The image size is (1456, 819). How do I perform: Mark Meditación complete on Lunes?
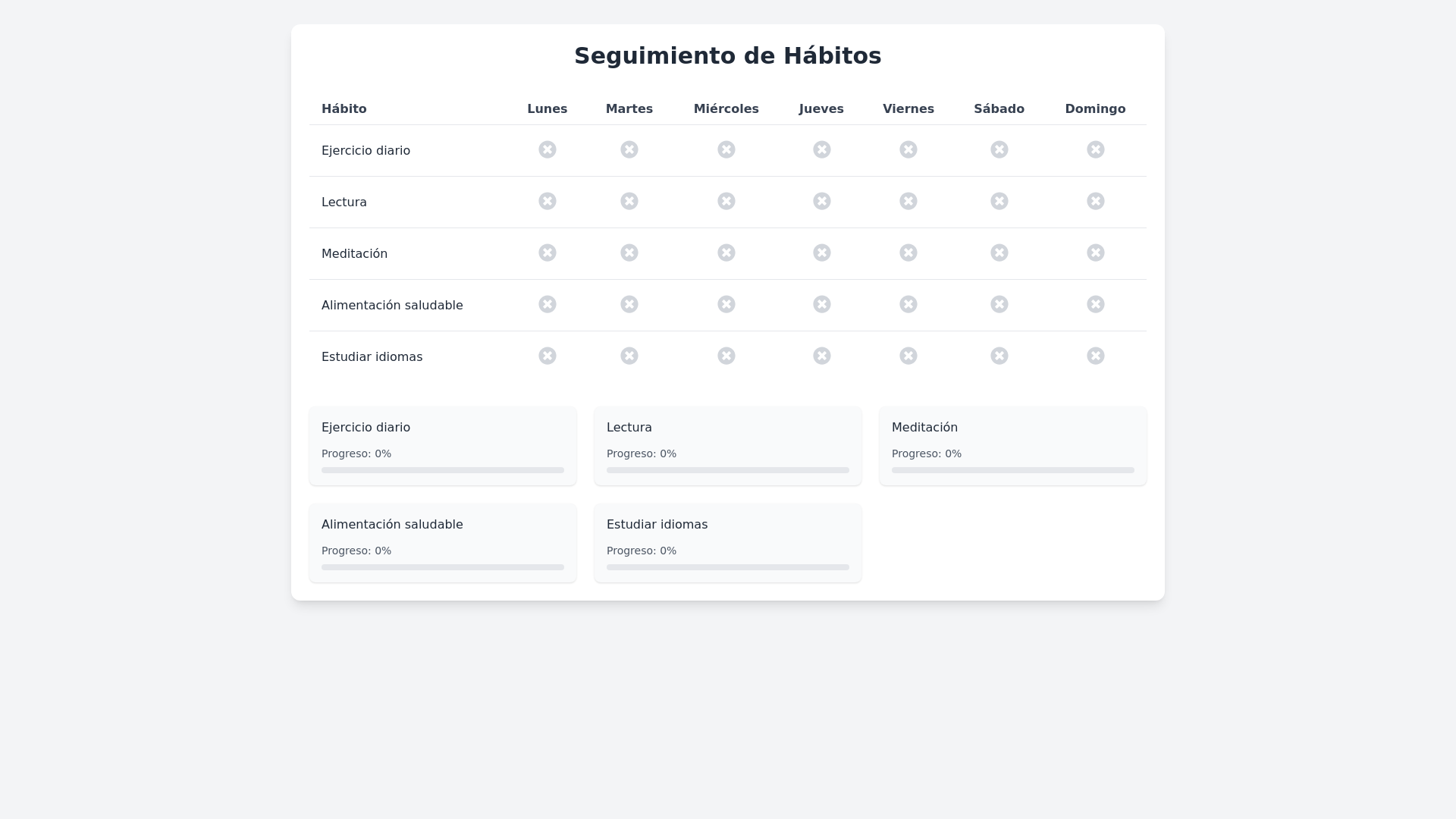pyautogui.click(x=548, y=253)
